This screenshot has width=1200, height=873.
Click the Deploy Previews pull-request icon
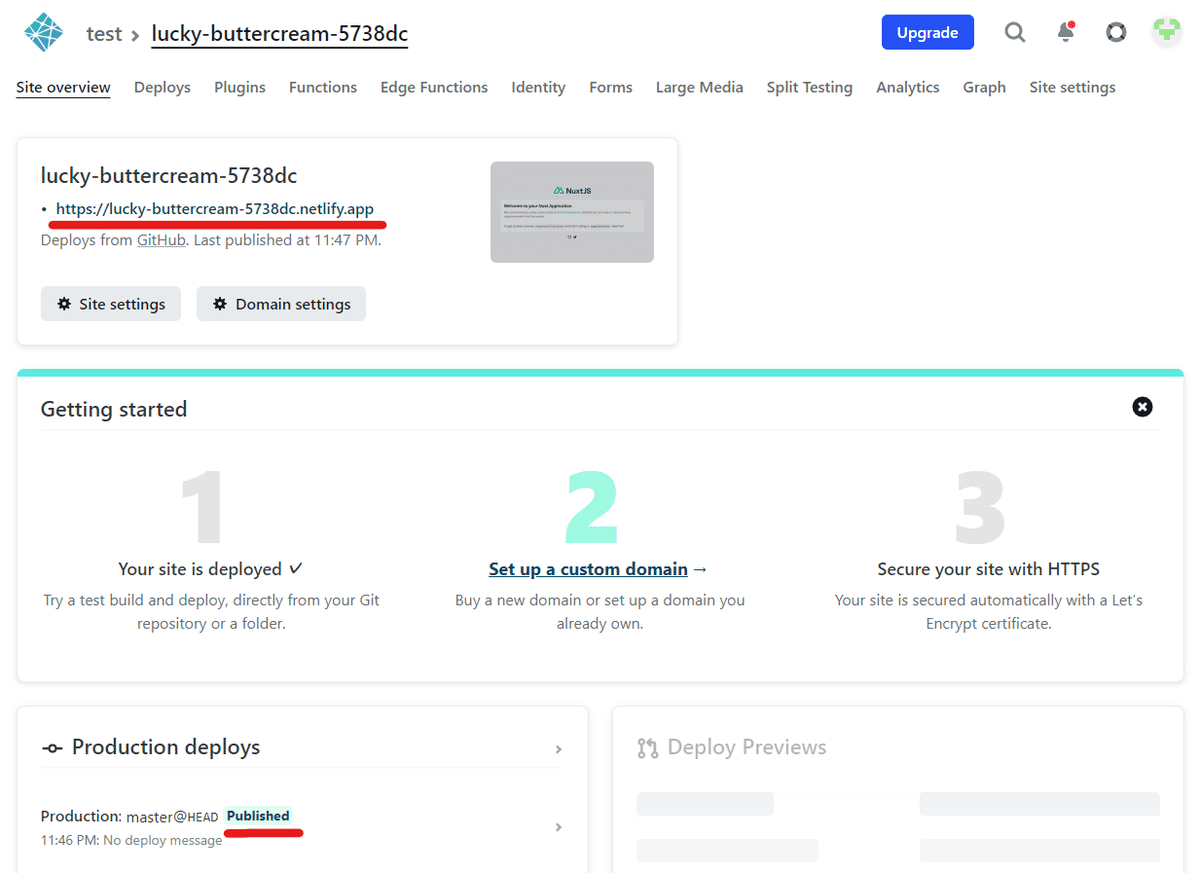(x=648, y=748)
